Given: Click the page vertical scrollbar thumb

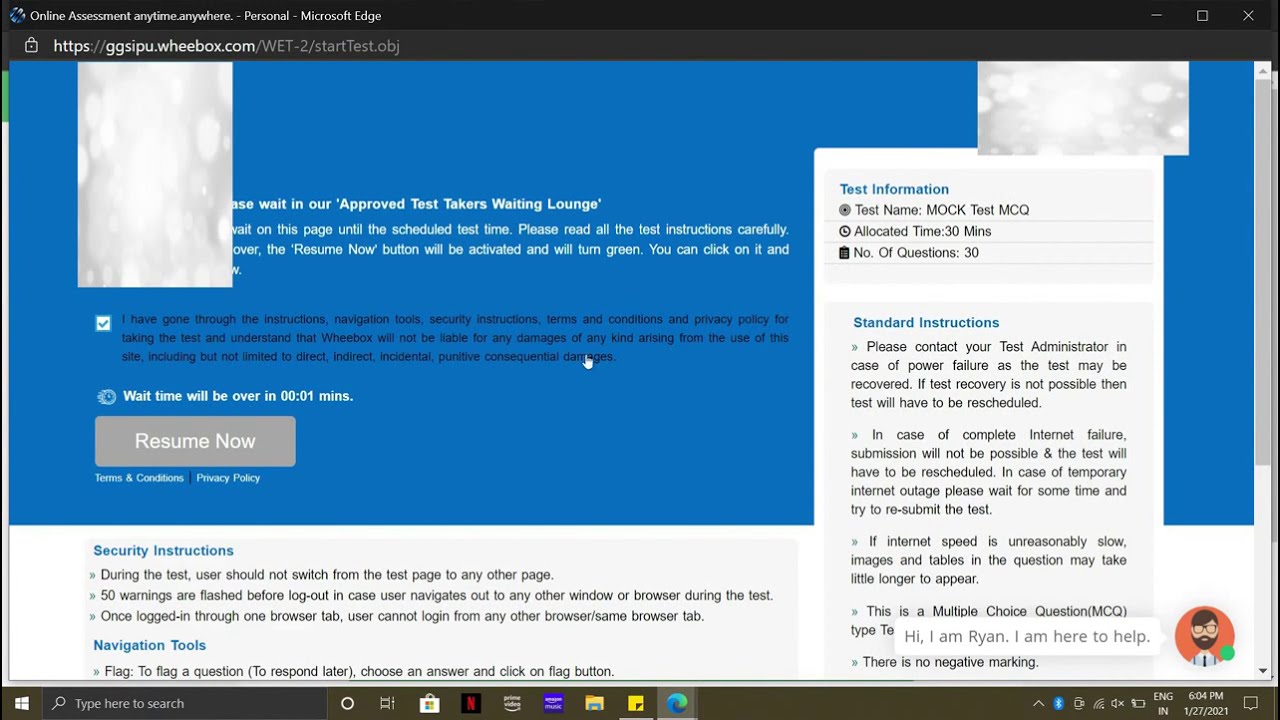Looking at the screenshot, I should [1262, 270].
